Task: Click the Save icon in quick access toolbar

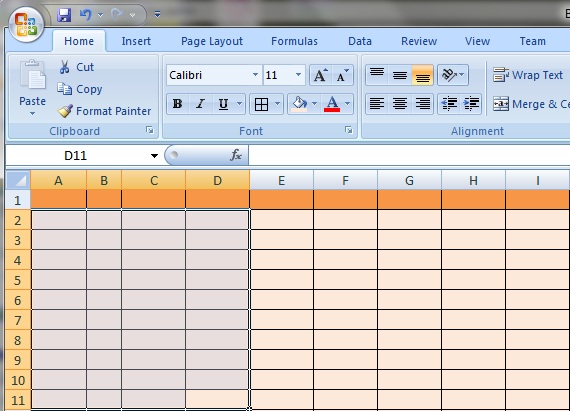Action: pyautogui.click(x=64, y=15)
